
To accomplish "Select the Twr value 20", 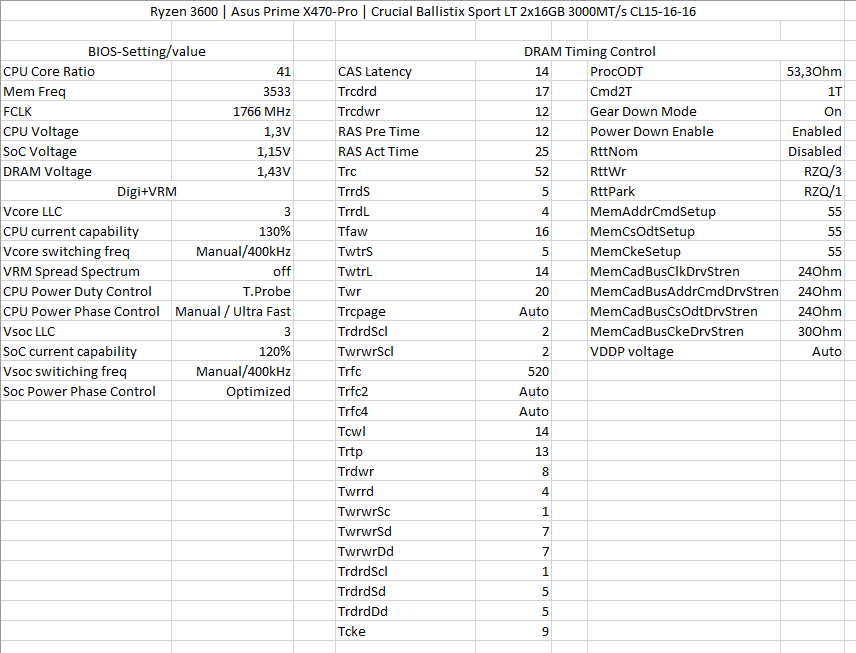I will 513,292.
